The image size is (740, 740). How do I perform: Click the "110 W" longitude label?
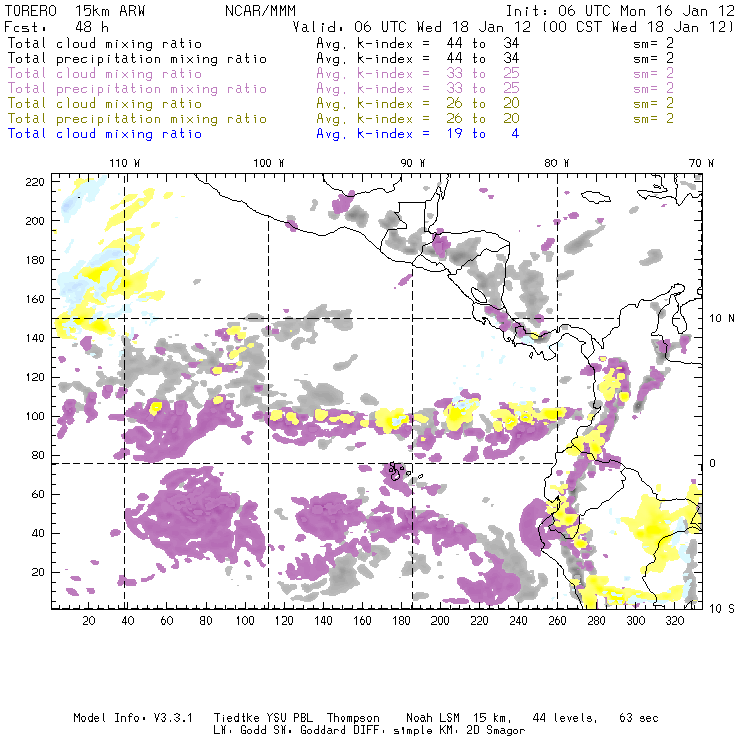125,163
